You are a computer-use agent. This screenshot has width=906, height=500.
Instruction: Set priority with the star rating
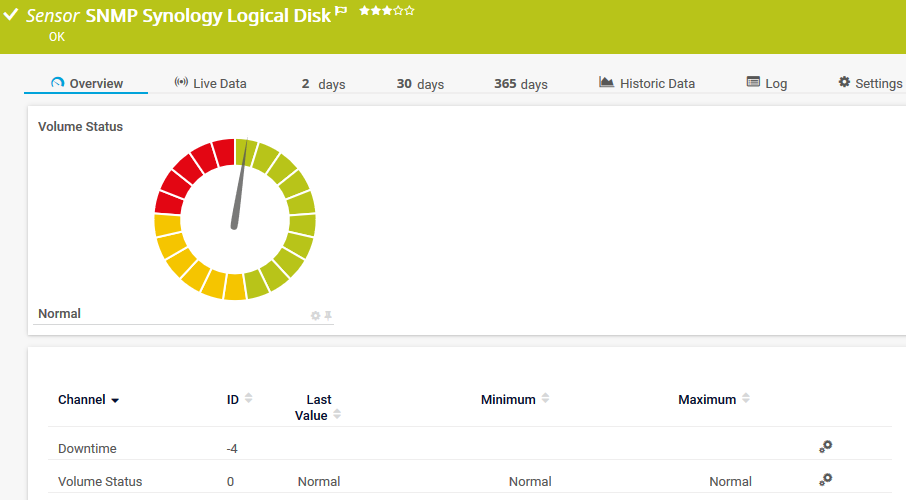[386, 11]
